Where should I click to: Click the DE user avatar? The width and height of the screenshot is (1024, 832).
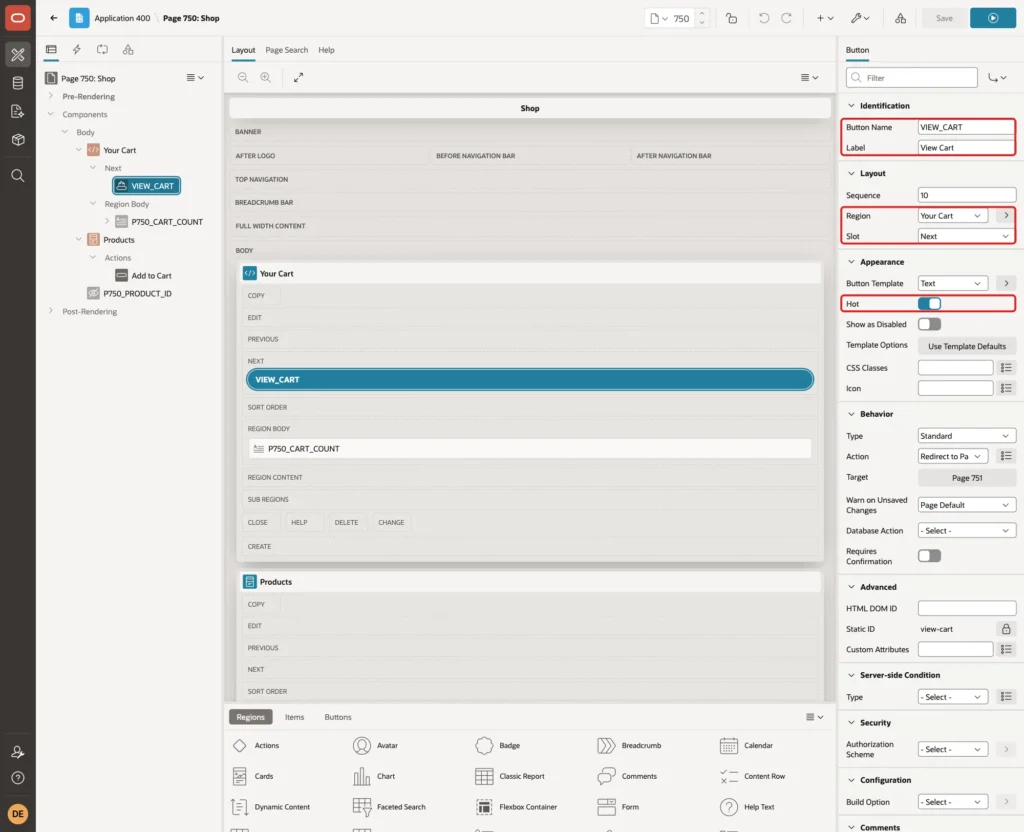pos(18,814)
